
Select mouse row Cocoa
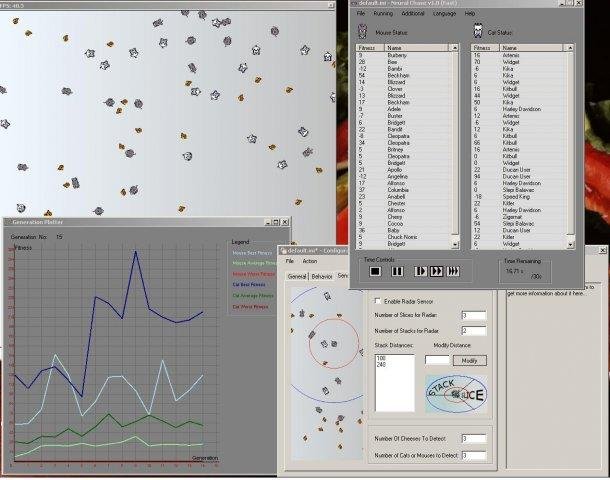[403, 224]
